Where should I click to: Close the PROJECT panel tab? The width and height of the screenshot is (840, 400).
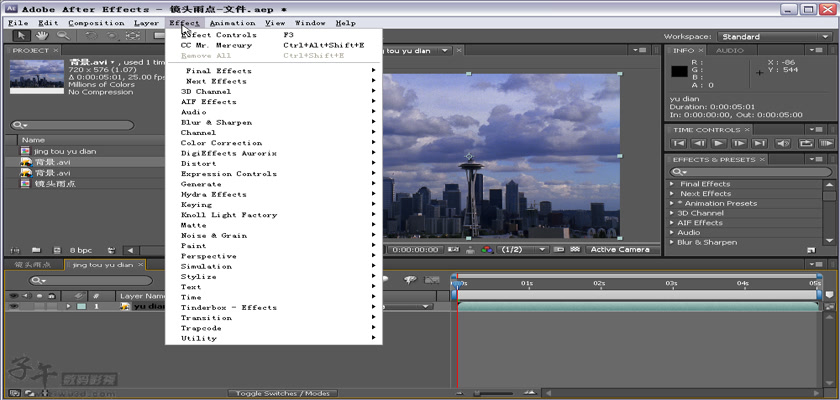55,50
